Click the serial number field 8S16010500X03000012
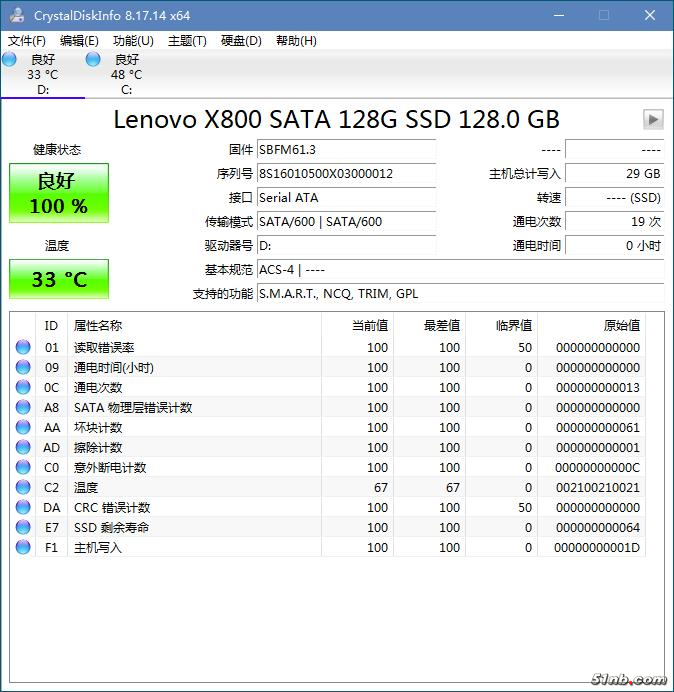The image size is (674, 692). 346,173
